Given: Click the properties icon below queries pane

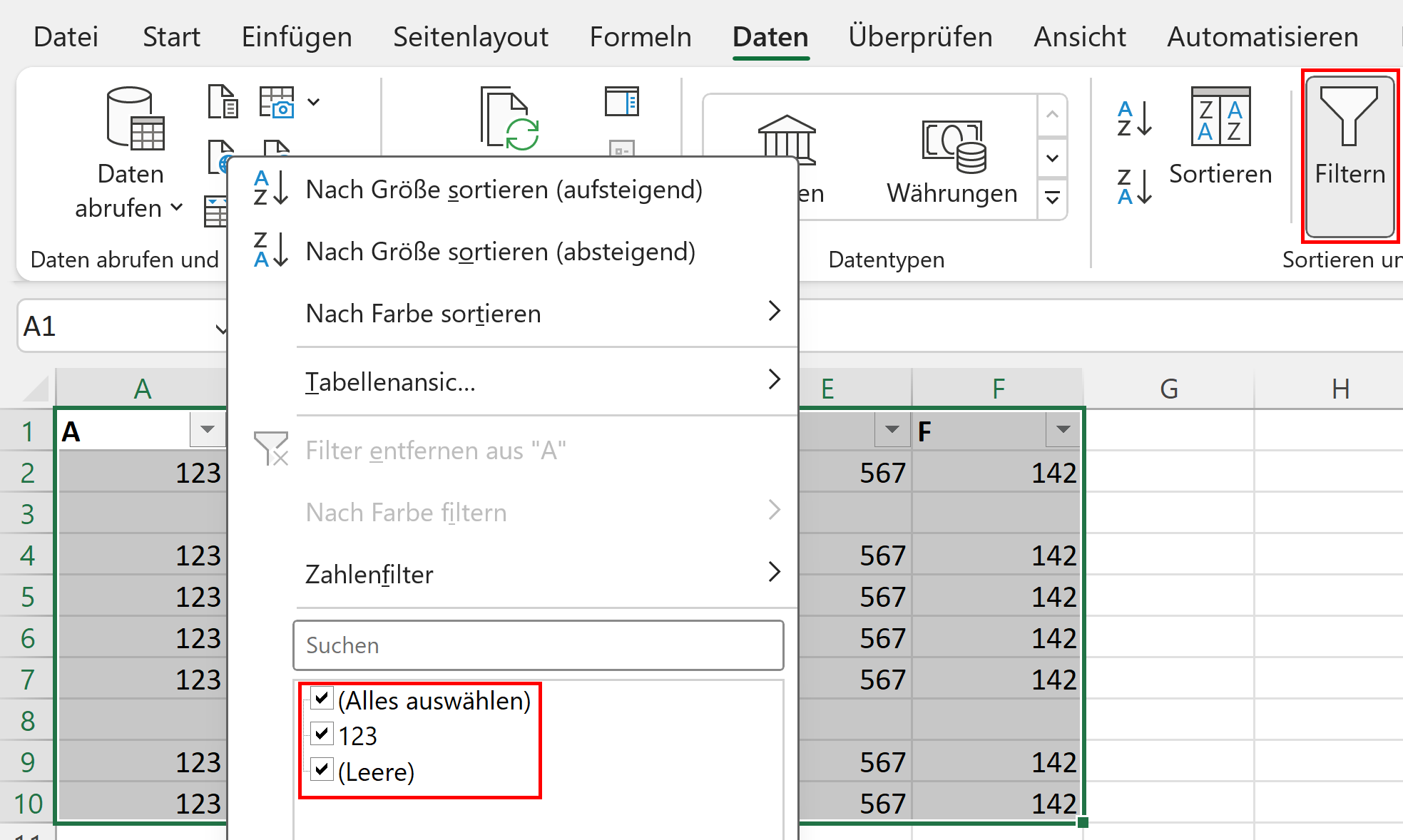Looking at the screenshot, I should coord(622,148).
